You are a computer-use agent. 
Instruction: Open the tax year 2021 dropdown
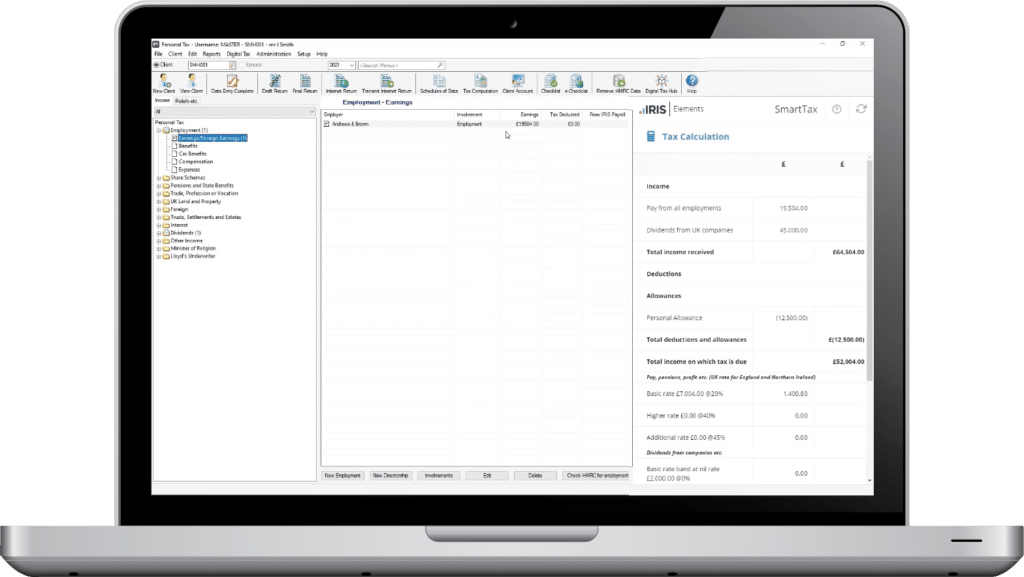[x=340, y=65]
